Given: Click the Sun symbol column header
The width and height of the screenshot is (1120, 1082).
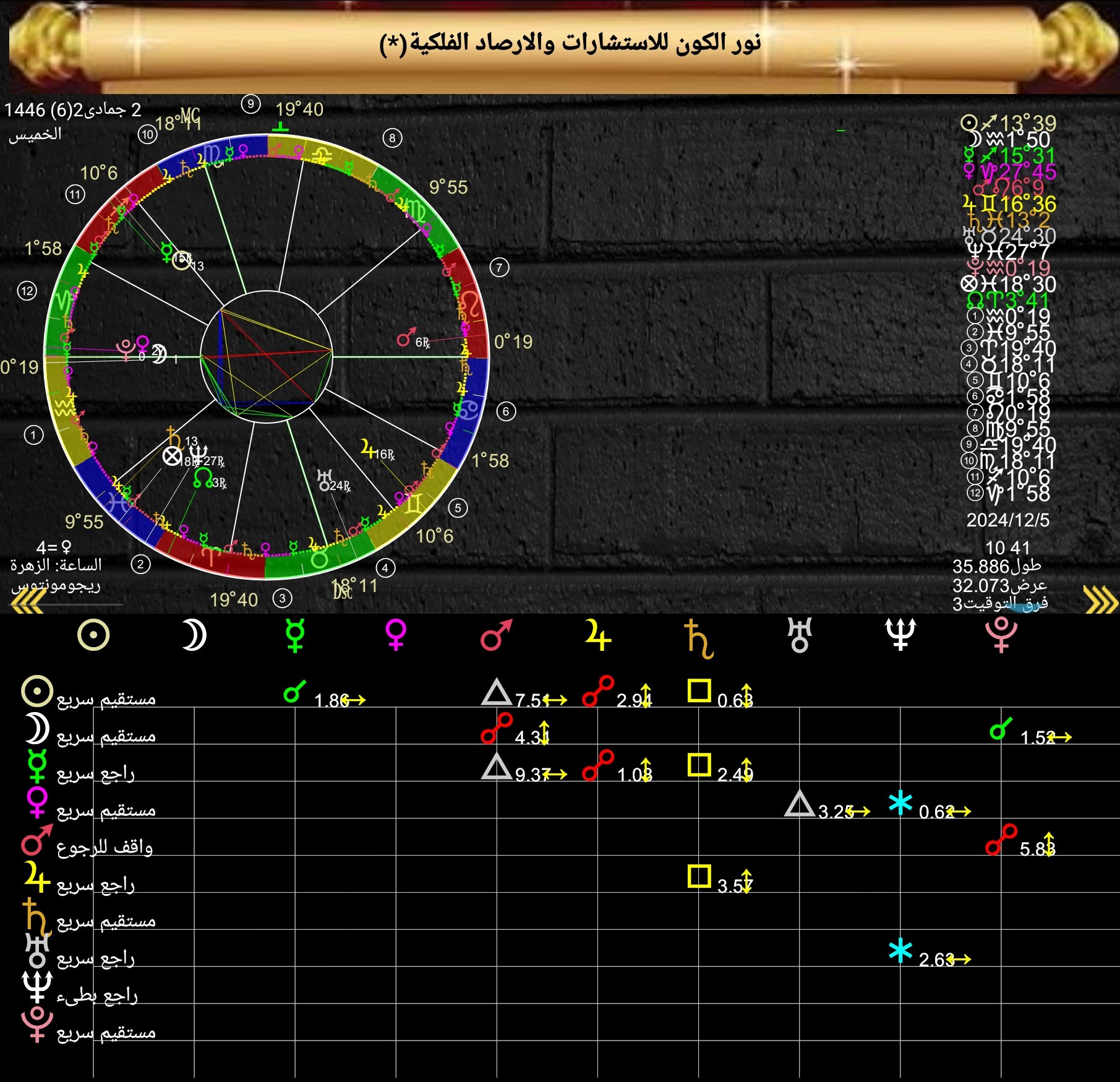Looking at the screenshot, I should [x=93, y=635].
